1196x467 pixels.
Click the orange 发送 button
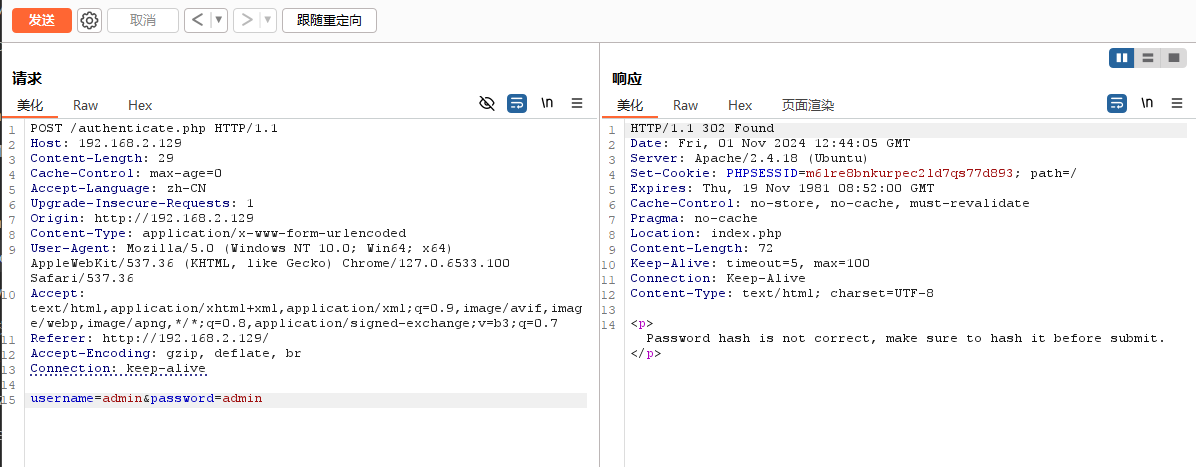pyautogui.click(x=41, y=20)
